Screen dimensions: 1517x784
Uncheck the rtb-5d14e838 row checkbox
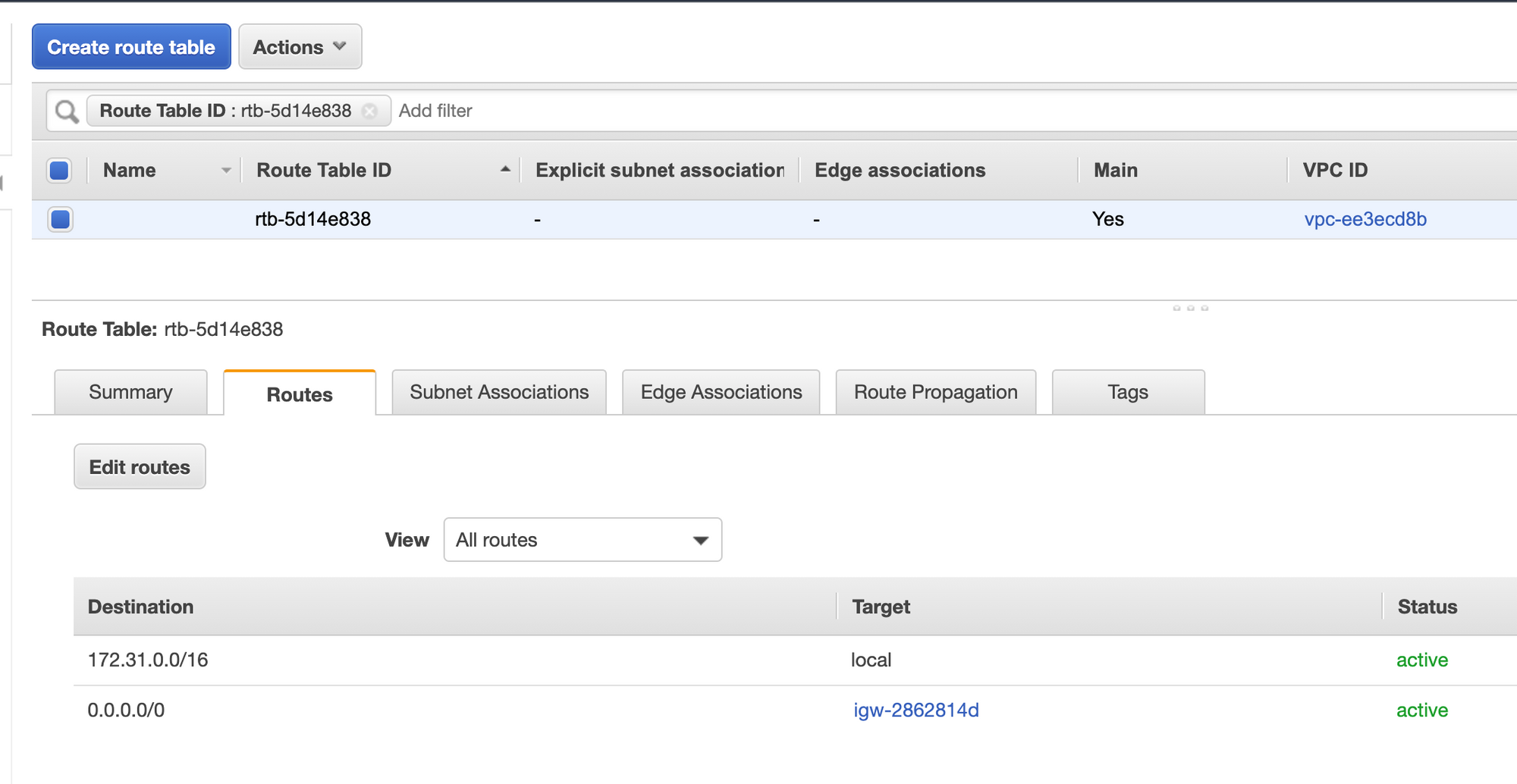point(60,219)
